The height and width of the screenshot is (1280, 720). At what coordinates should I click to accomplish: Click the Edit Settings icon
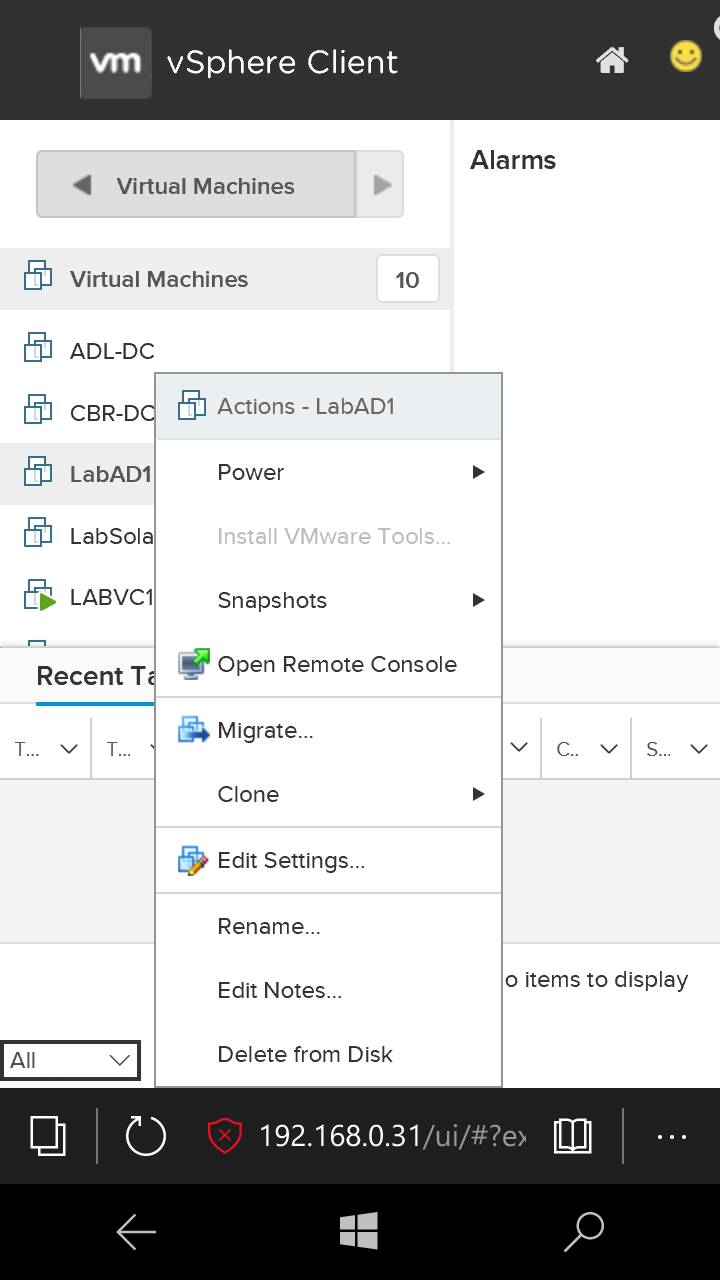coord(193,860)
